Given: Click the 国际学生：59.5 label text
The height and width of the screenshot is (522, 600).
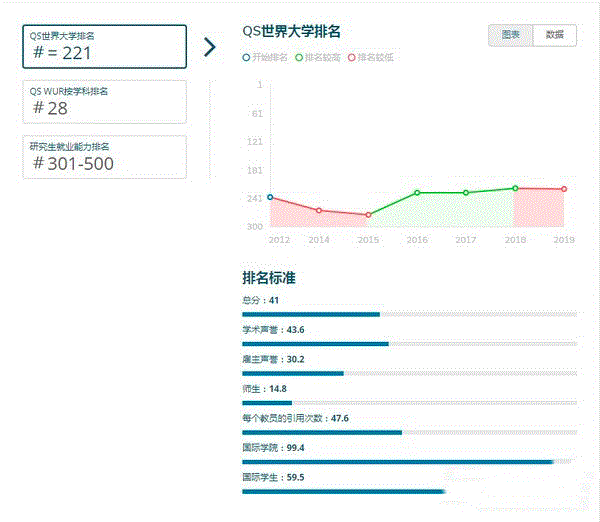Looking at the screenshot, I should click(273, 477).
